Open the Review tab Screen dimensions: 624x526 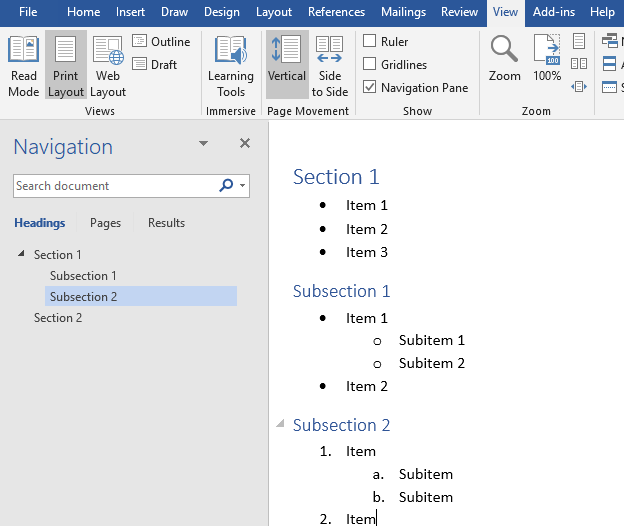(x=459, y=12)
